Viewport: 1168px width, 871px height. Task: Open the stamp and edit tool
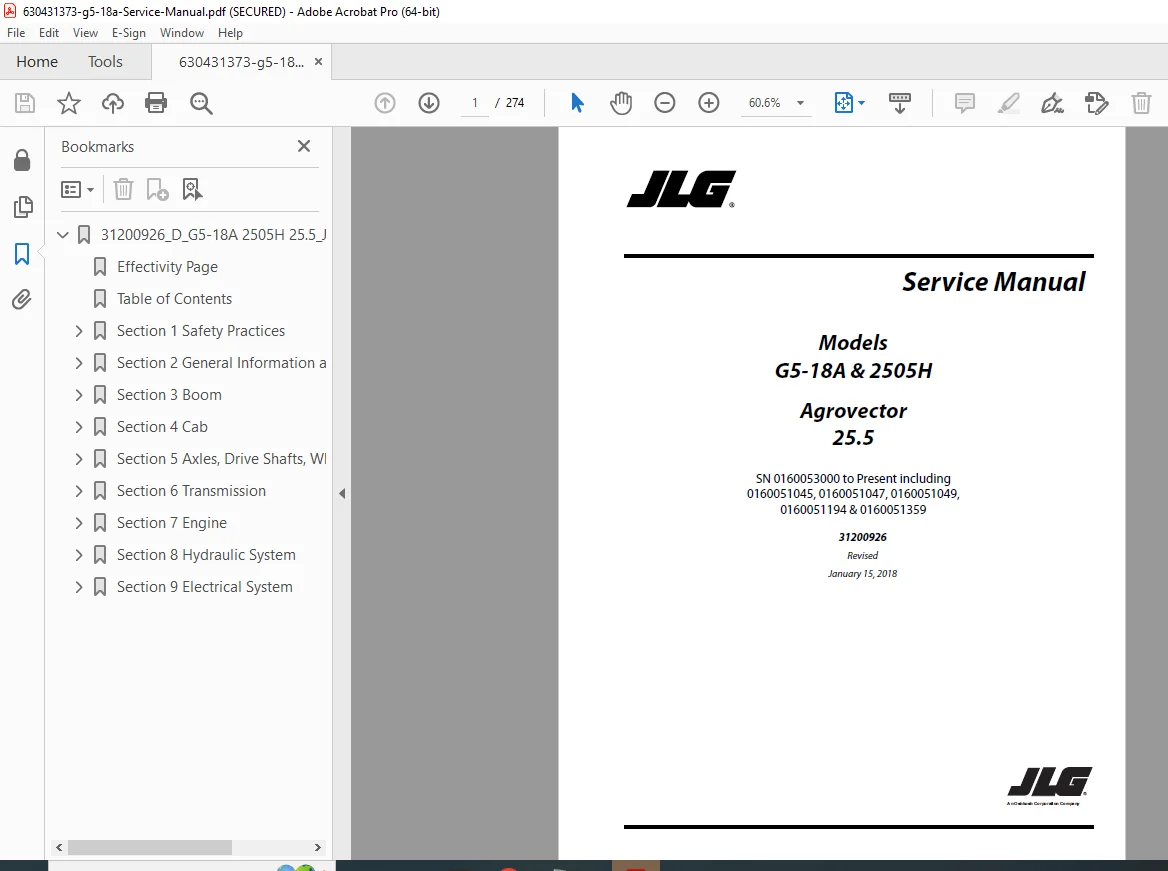1096,103
